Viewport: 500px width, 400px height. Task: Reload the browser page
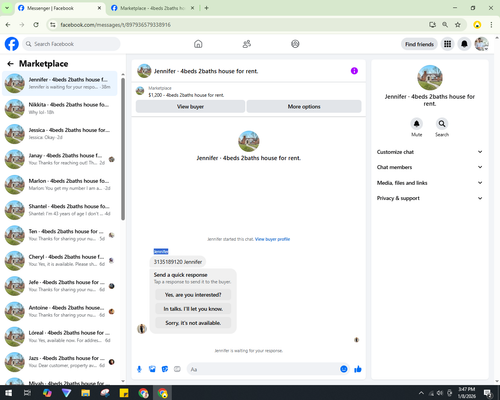click(36, 25)
